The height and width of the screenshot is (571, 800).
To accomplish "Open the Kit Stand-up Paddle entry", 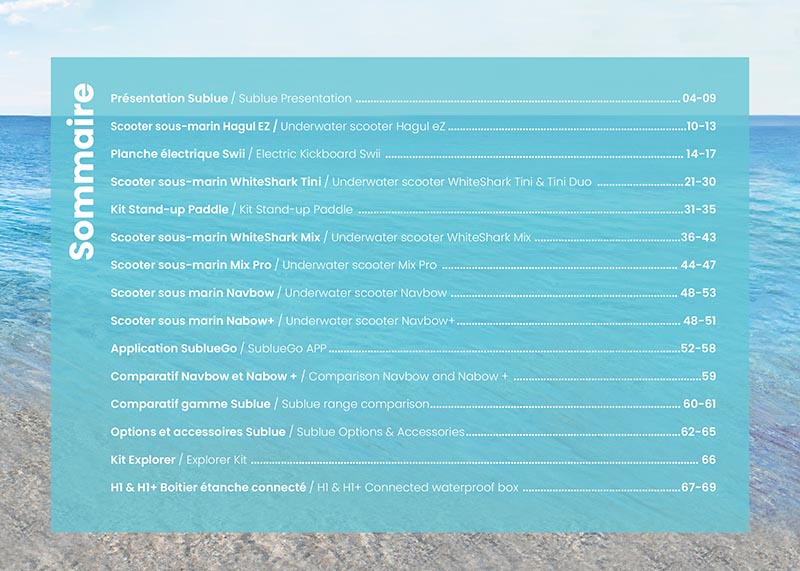I will coord(170,210).
